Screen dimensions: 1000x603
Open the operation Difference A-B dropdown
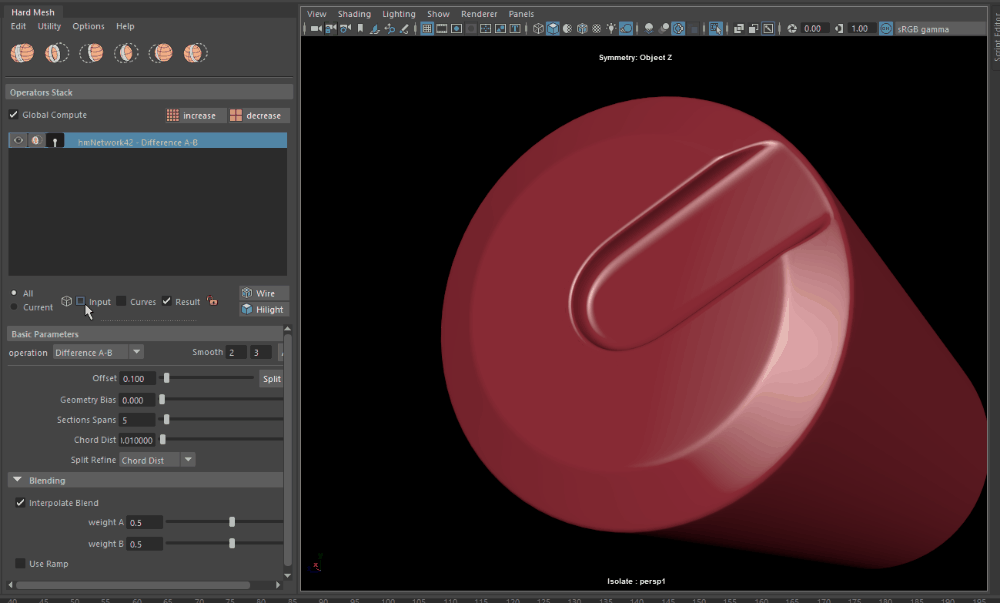click(x=98, y=352)
